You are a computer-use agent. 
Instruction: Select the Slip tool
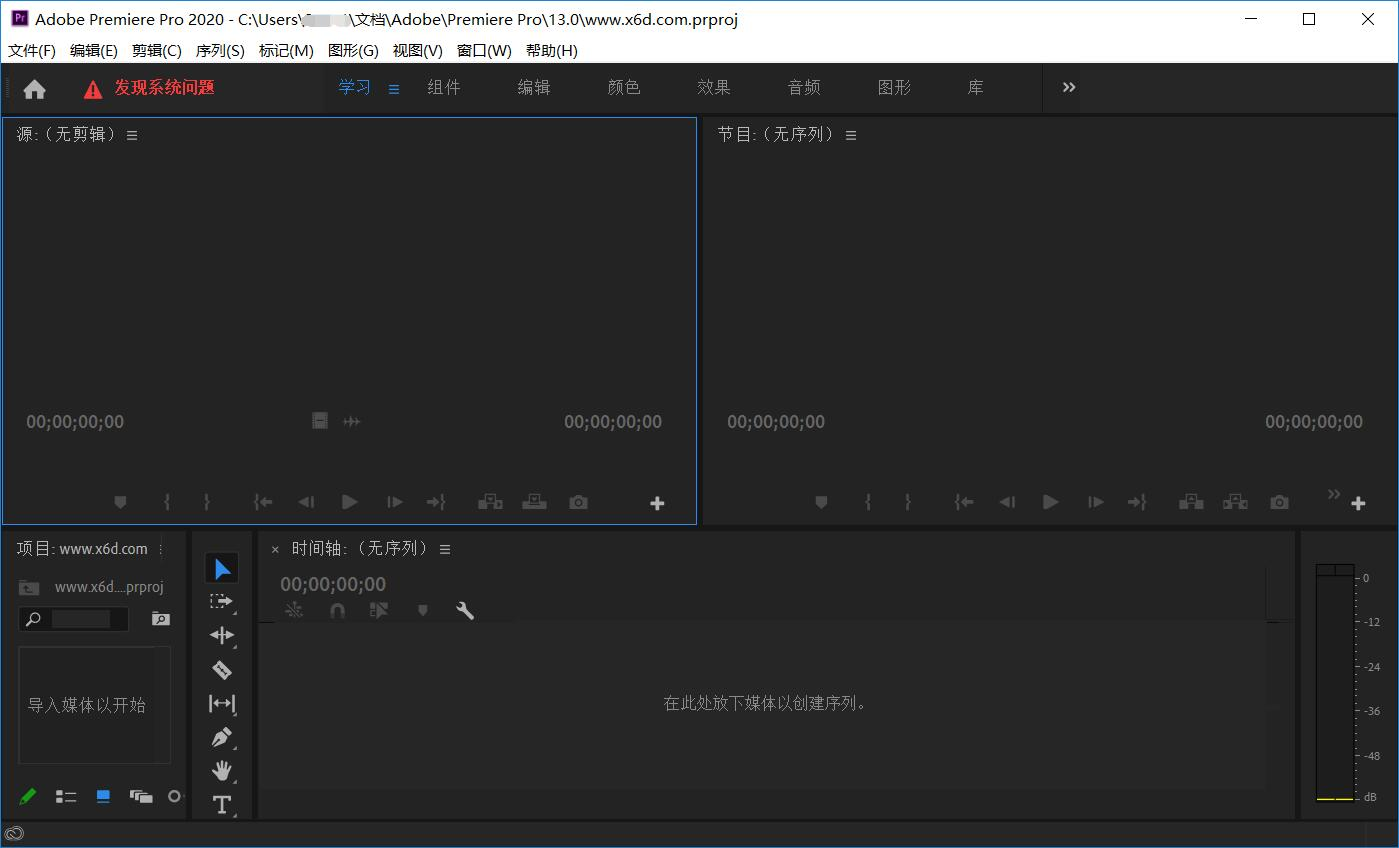222,704
